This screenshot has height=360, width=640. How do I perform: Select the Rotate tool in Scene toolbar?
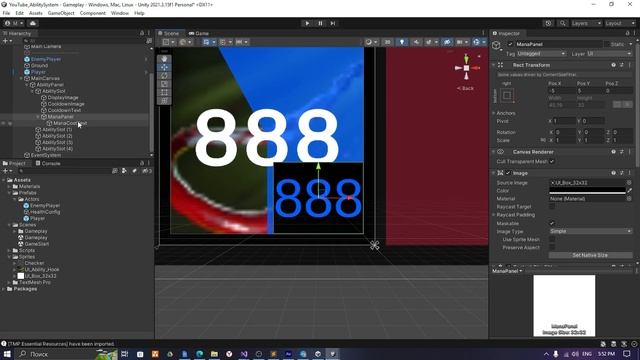point(164,76)
